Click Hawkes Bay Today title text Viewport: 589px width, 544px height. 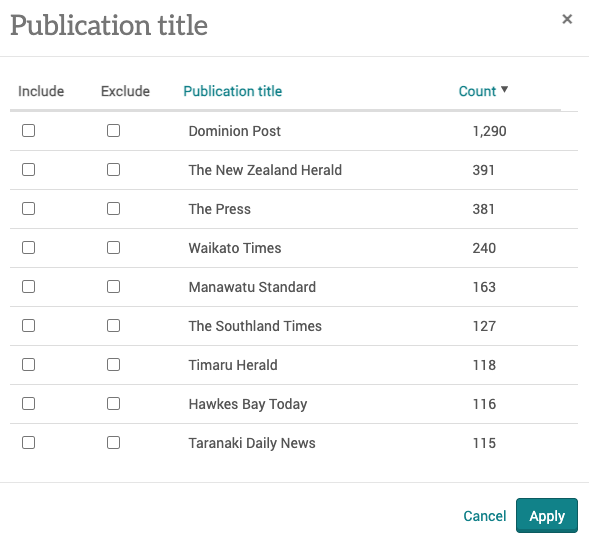pyautogui.click(x=248, y=405)
